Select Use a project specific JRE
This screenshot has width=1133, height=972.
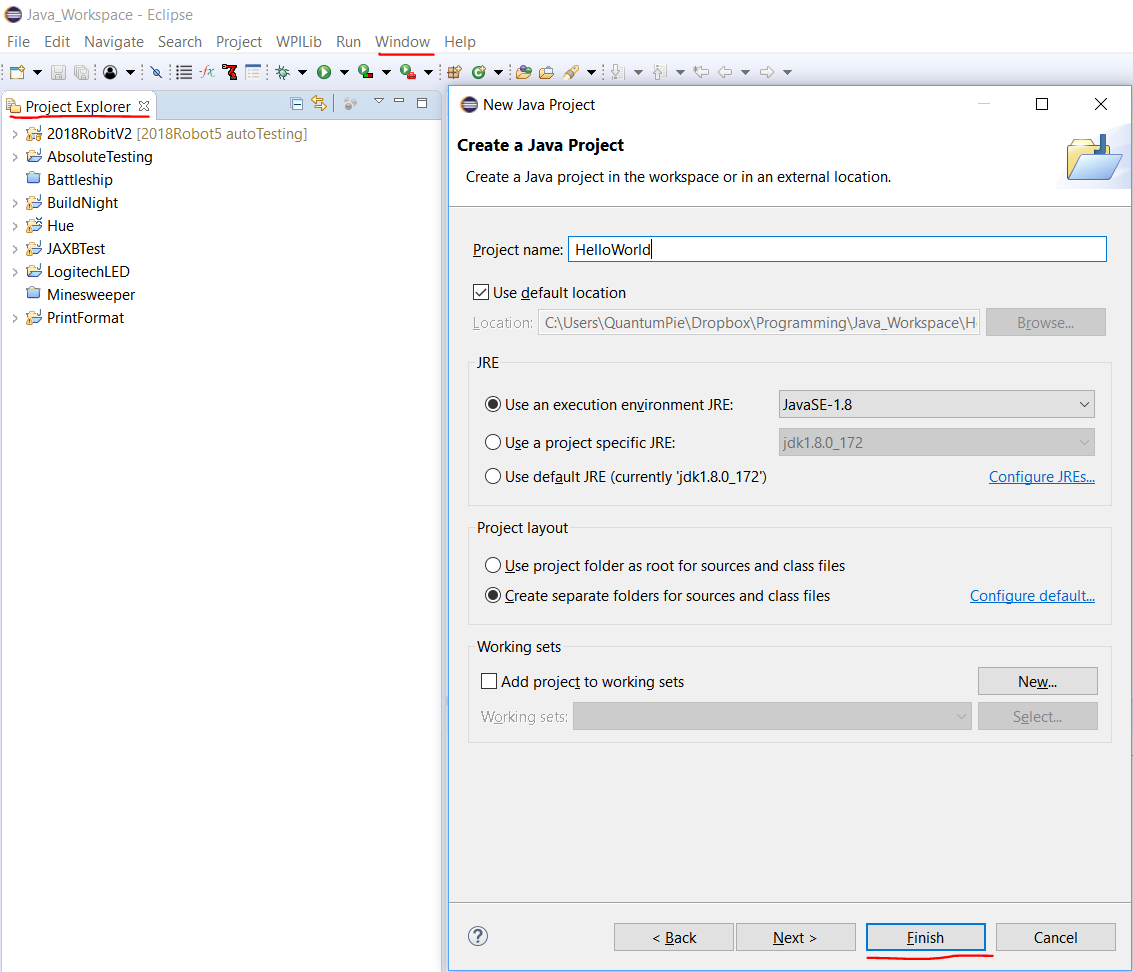pyautogui.click(x=493, y=442)
